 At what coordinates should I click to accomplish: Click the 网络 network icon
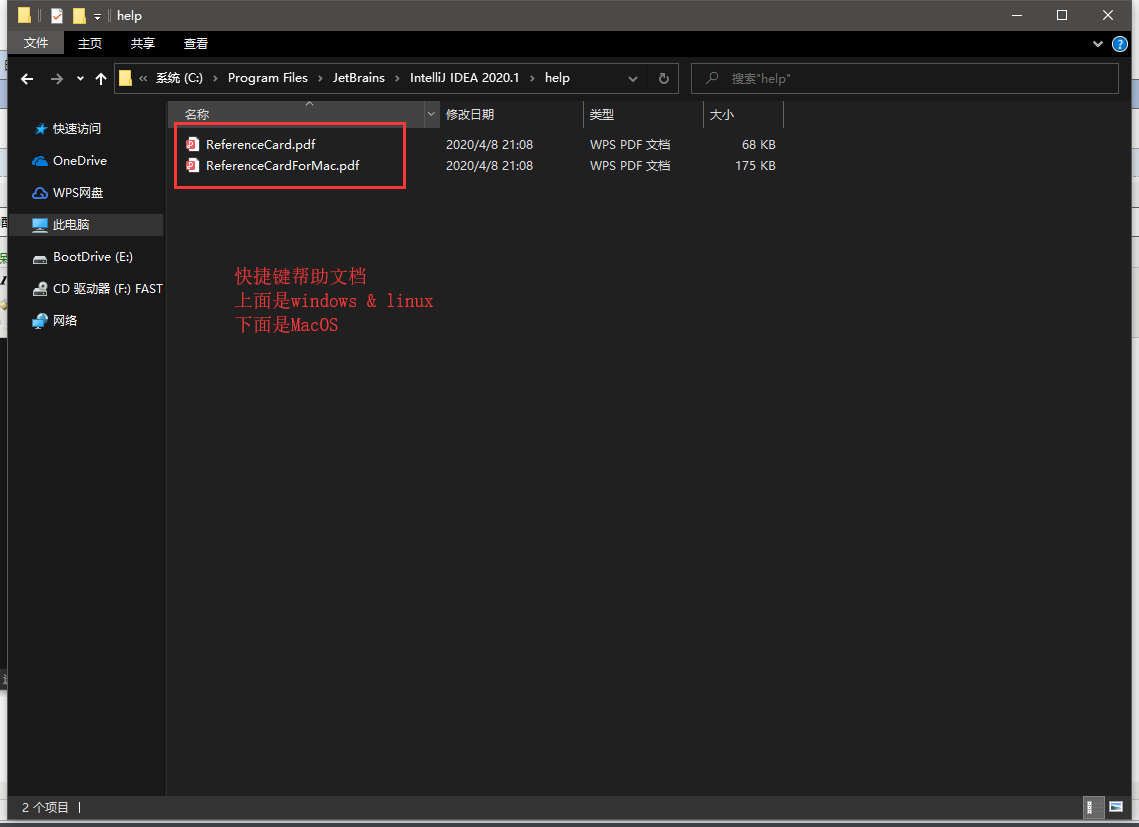(x=40, y=321)
